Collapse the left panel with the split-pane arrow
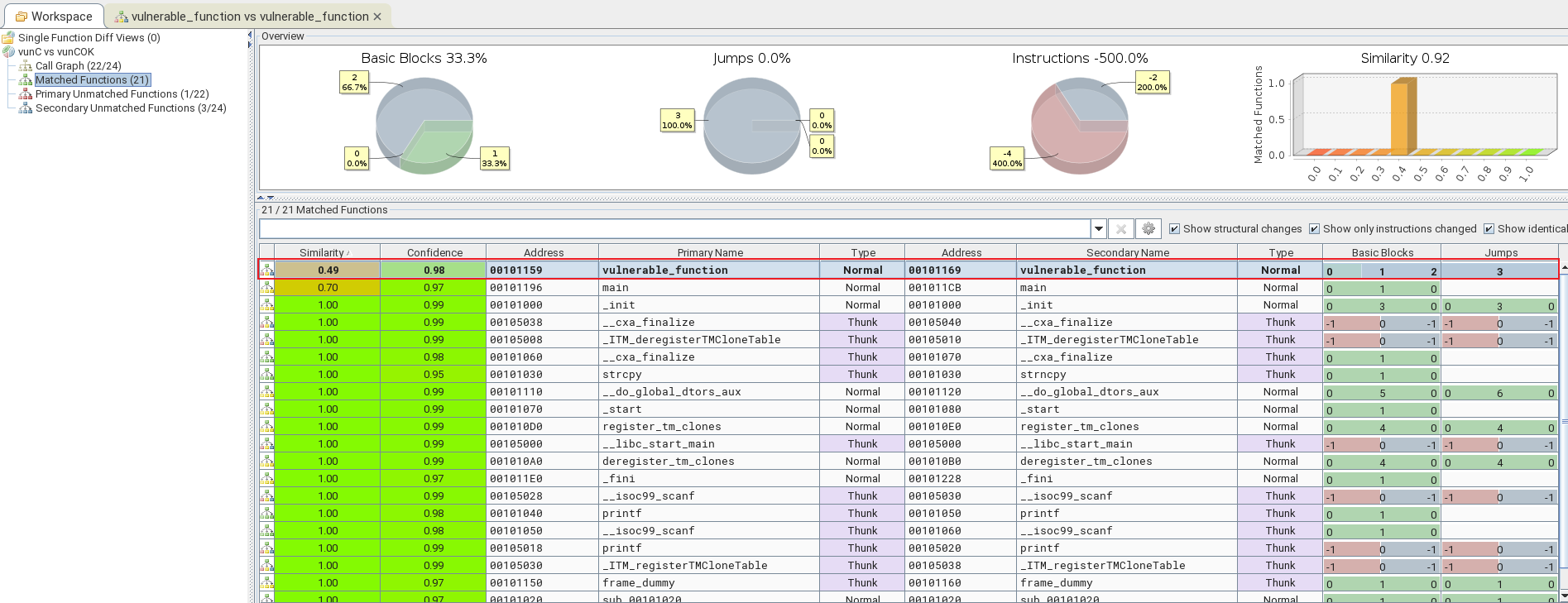This screenshot has width=1568, height=603. (250, 35)
